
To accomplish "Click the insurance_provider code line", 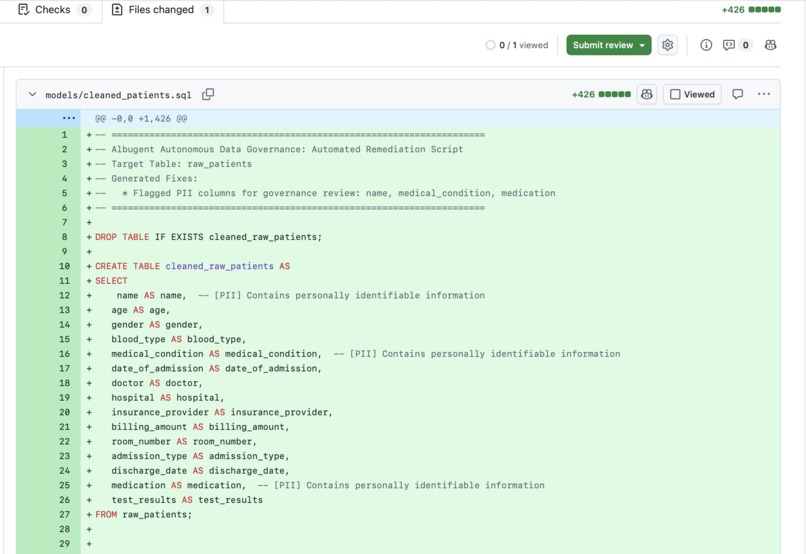I will [x=222, y=412].
